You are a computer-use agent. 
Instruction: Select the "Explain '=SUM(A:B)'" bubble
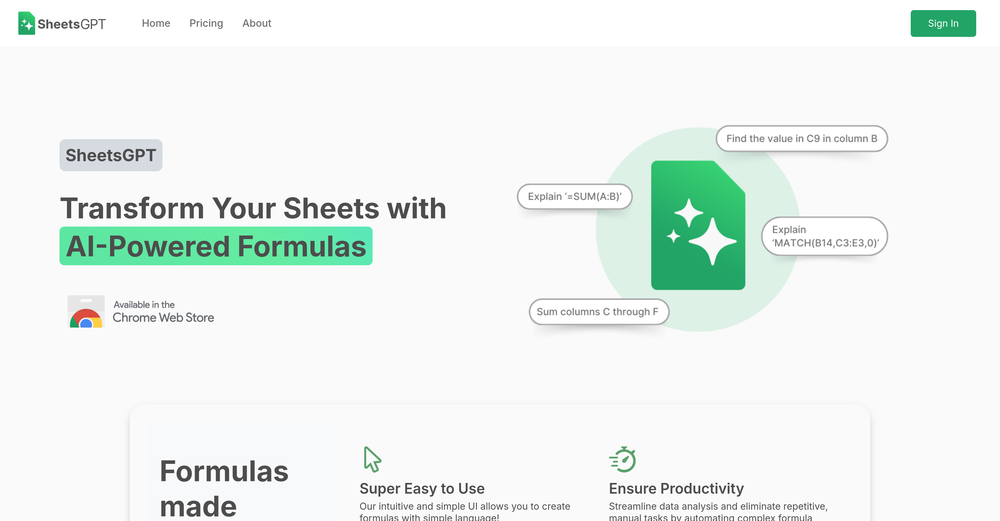[x=574, y=197]
